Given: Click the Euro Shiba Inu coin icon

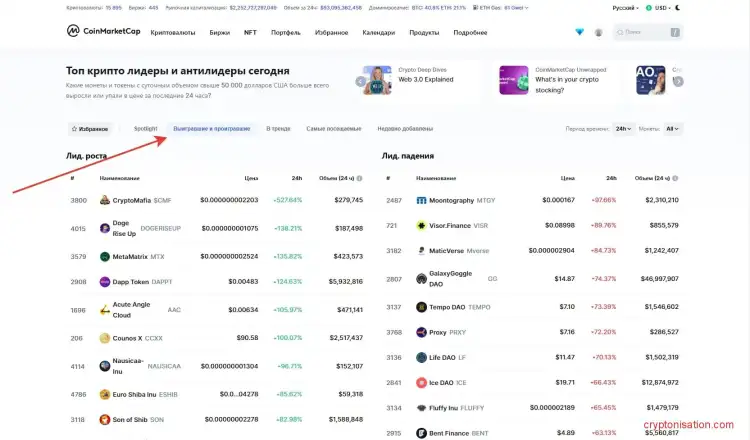Looking at the screenshot, I should 105,395.
